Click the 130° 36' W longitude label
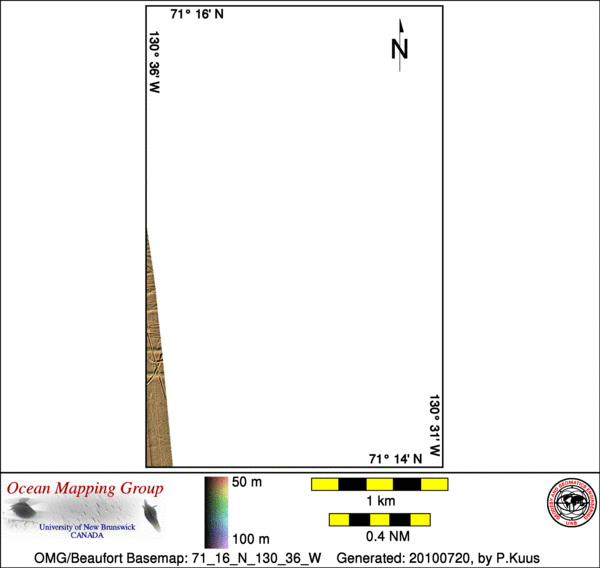Screen dimensions: 600x568 pos(155,62)
